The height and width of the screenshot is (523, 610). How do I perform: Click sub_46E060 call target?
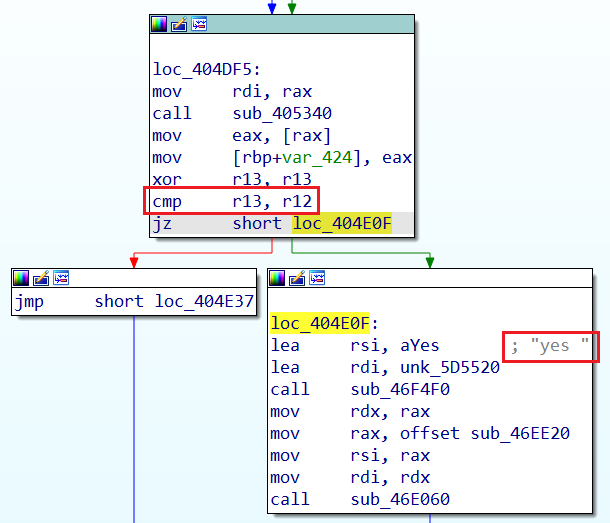click(400, 499)
